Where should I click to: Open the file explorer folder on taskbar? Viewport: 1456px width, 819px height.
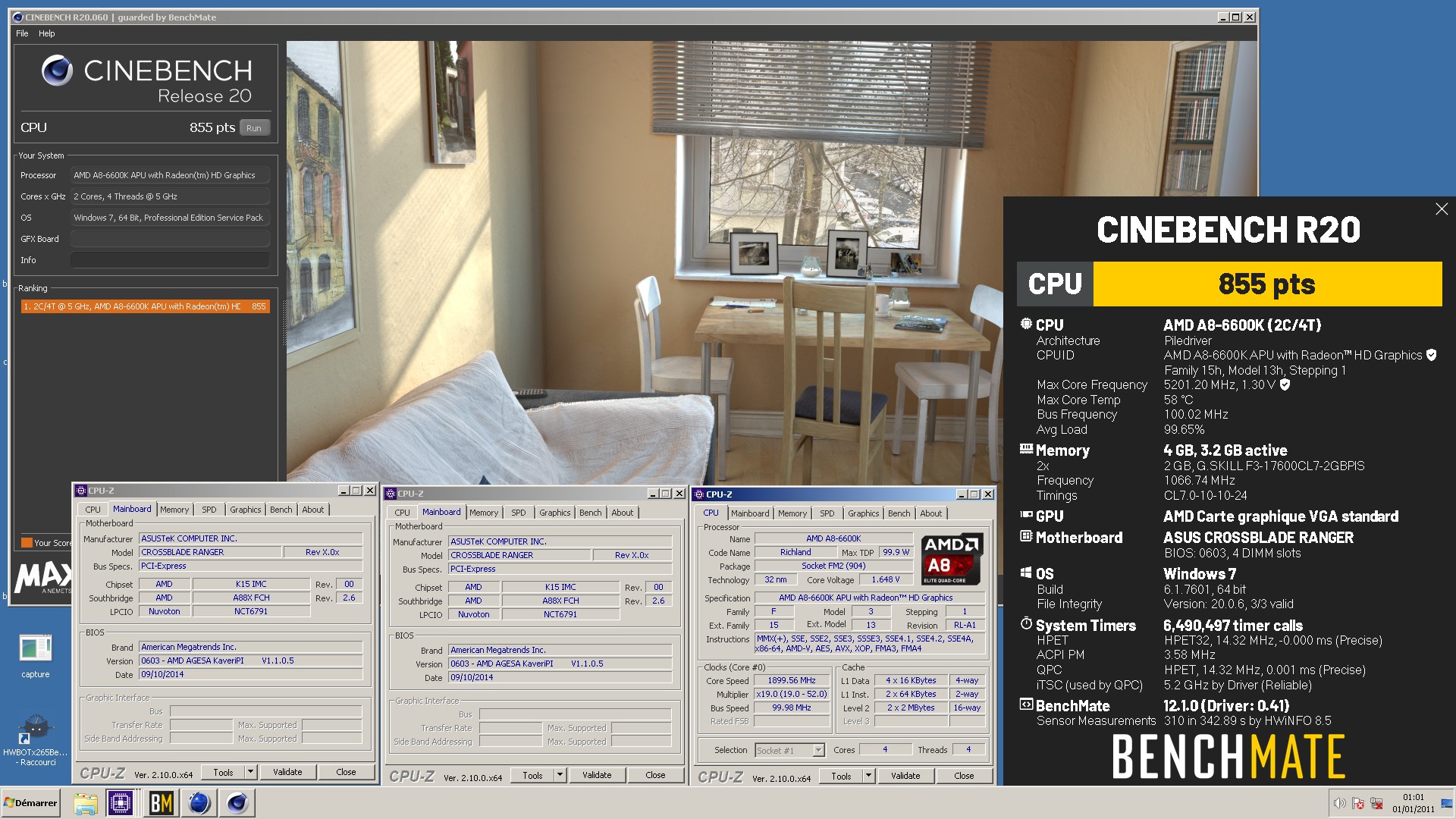tap(85, 803)
